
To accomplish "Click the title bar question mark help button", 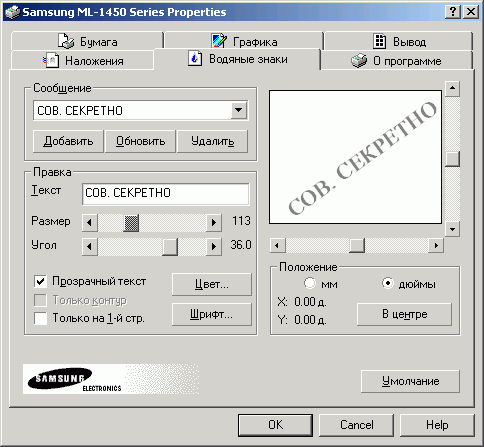I will click(453, 12).
